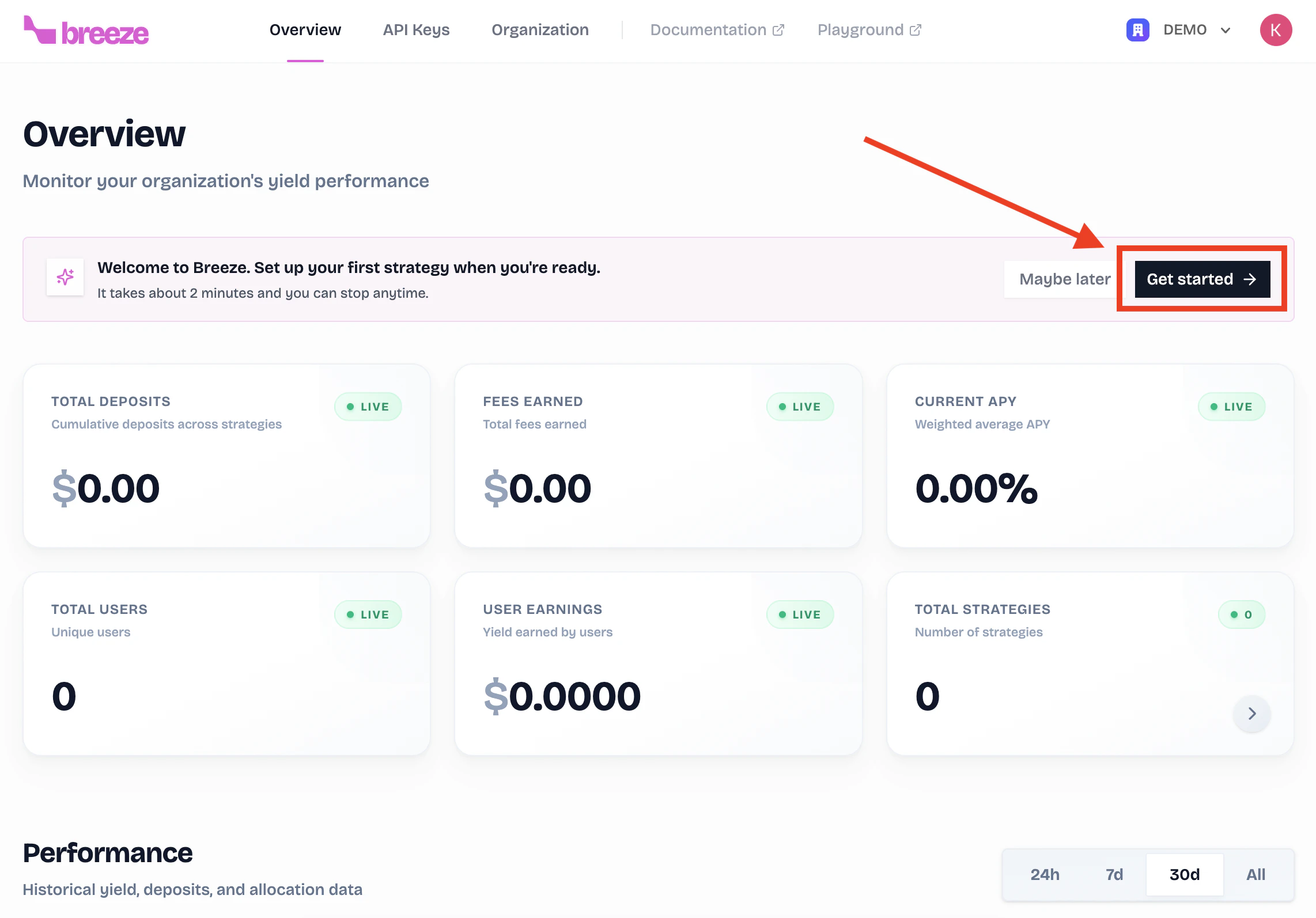Select the All performance range
Image resolution: width=1316 pixels, height=918 pixels.
[1256, 874]
